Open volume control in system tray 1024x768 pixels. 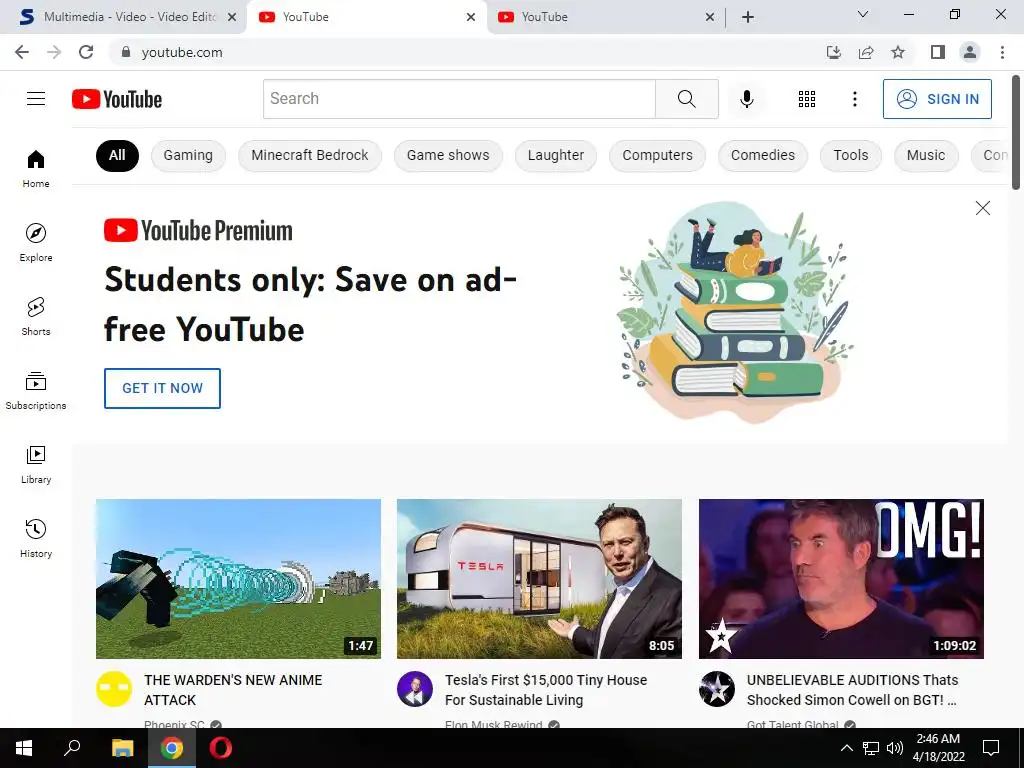(895, 748)
